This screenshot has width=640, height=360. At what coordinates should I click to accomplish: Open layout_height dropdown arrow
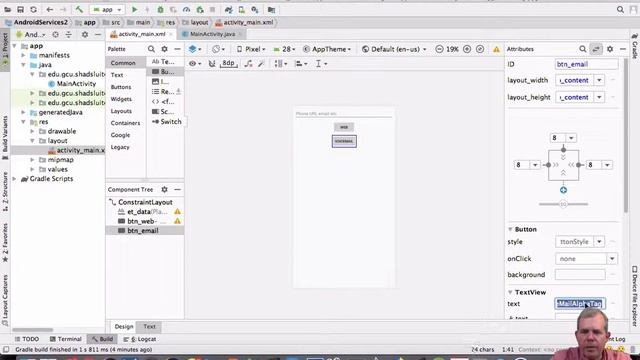[599, 97]
